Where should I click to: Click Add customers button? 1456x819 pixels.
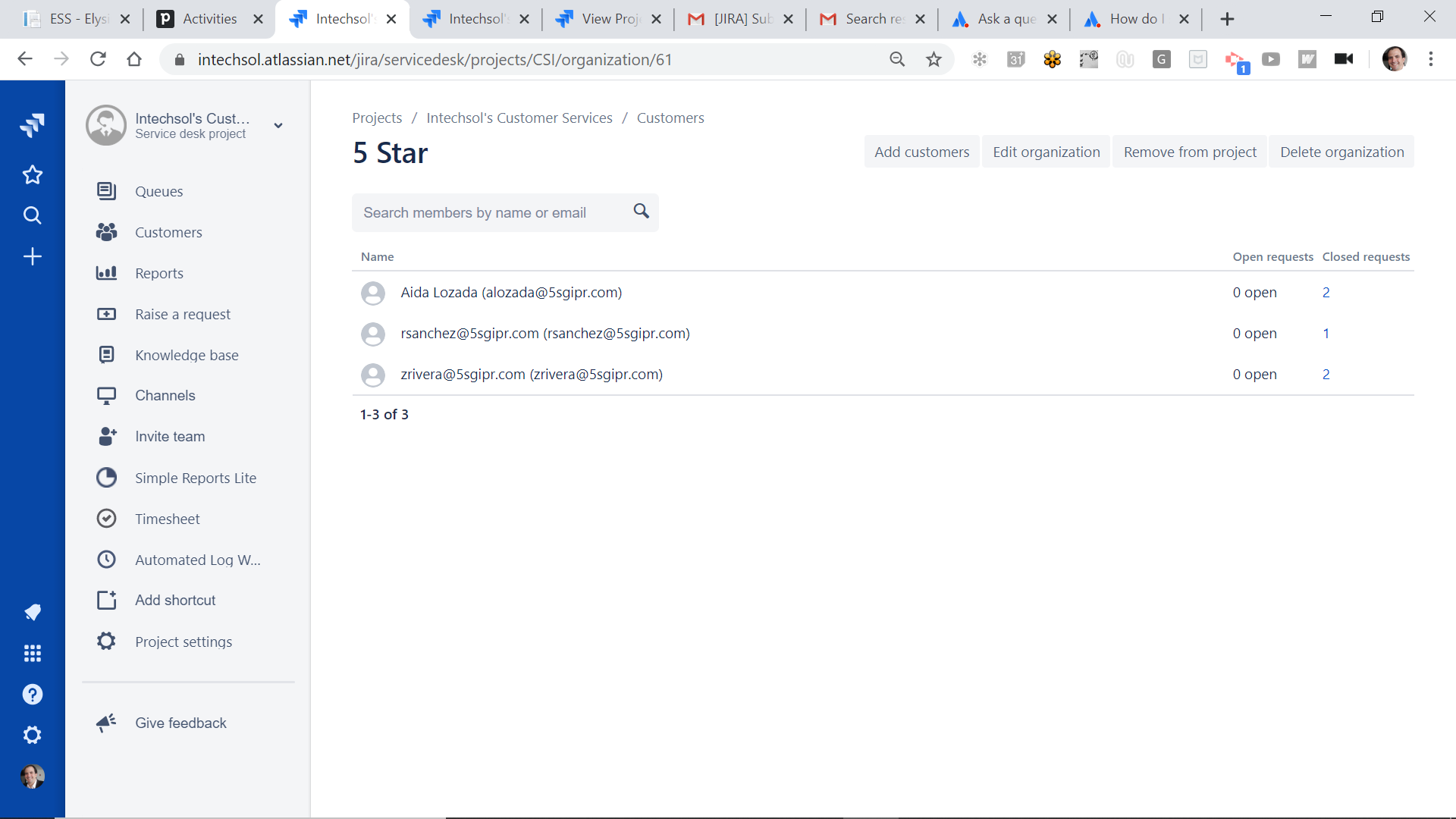point(921,152)
